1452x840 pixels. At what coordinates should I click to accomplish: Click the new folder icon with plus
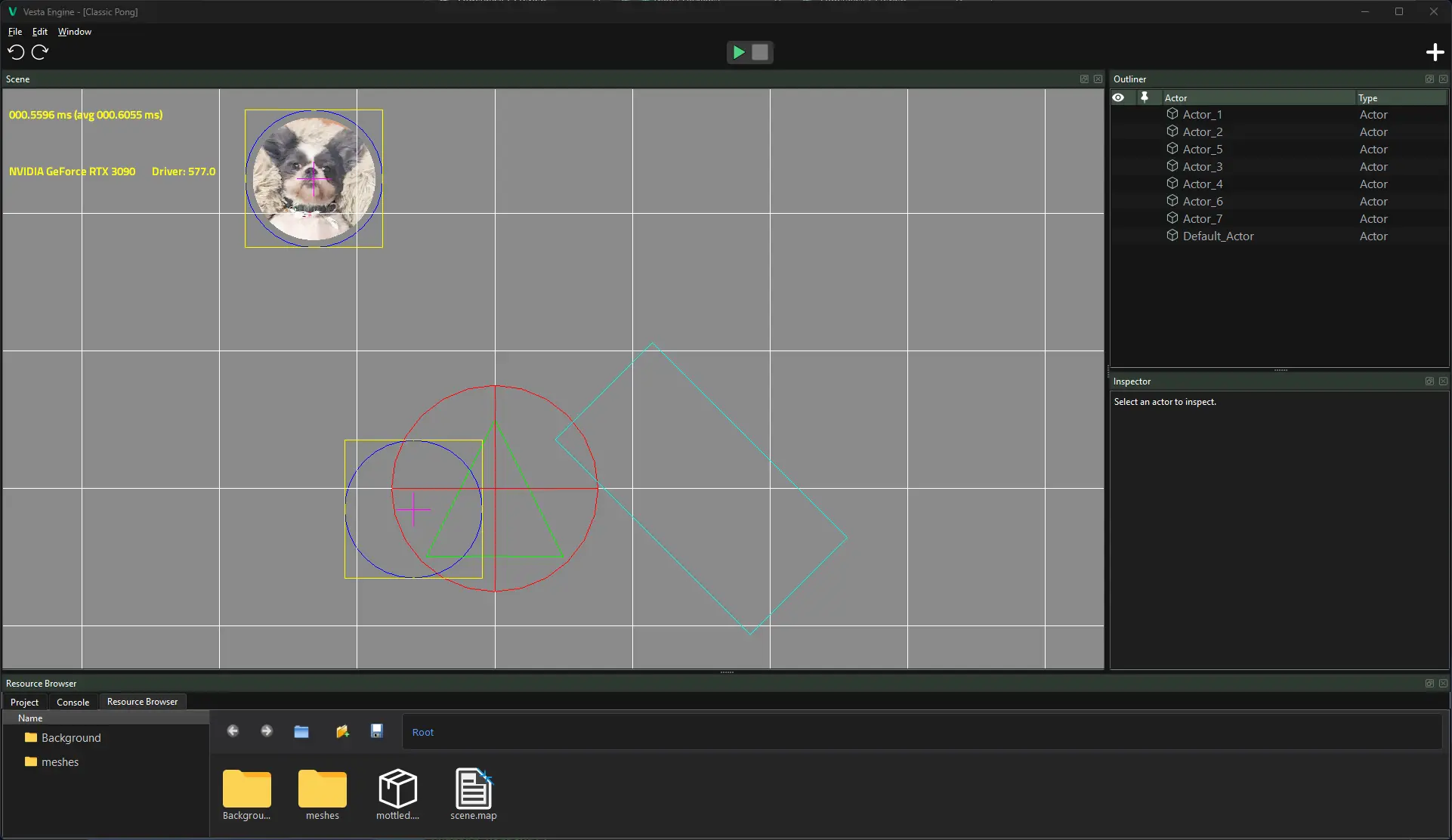[x=342, y=731]
